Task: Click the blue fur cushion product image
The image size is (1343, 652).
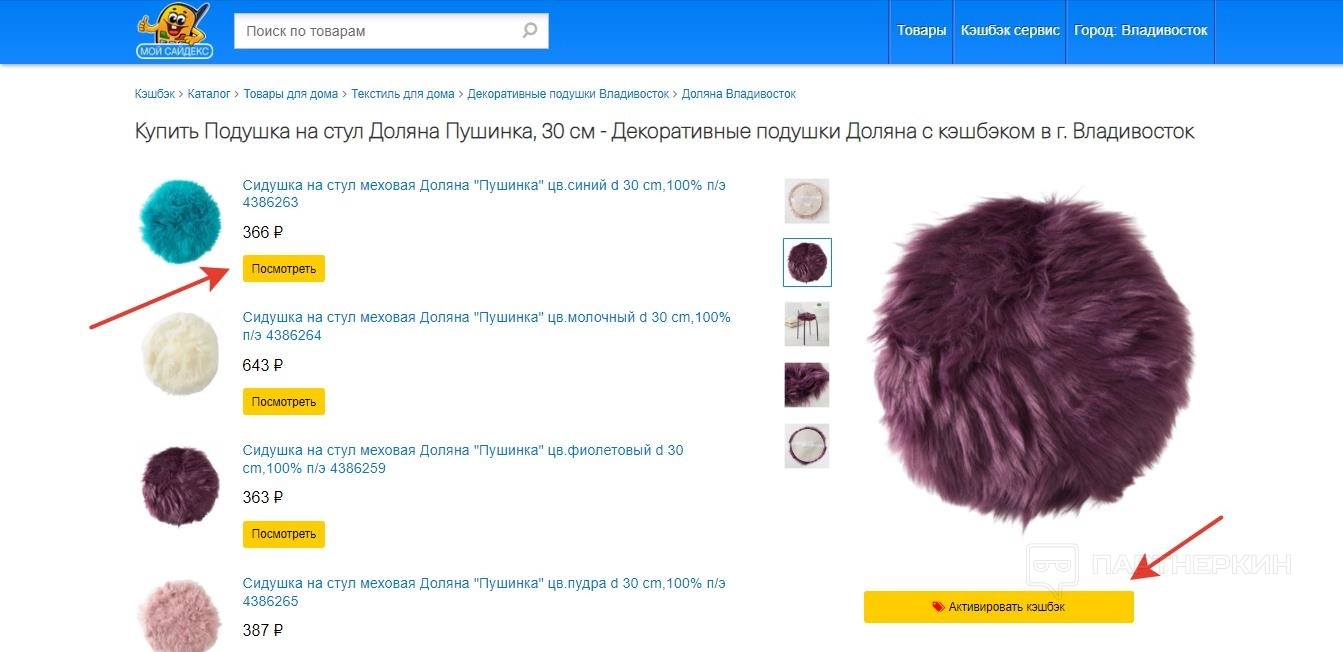Action: (x=179, y=222)
